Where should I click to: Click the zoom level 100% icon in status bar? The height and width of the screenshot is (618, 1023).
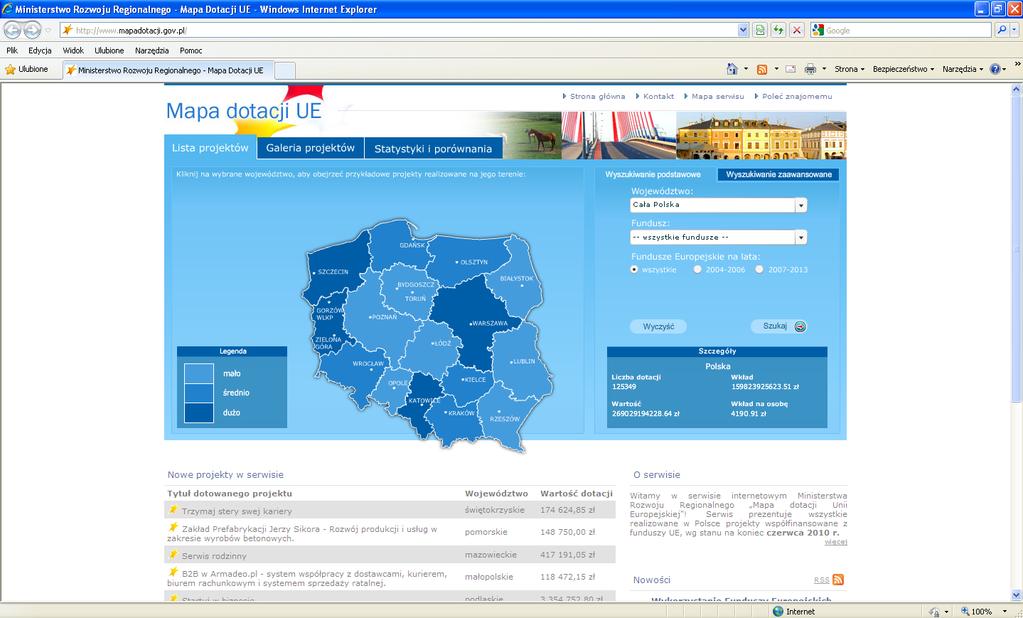966,611
